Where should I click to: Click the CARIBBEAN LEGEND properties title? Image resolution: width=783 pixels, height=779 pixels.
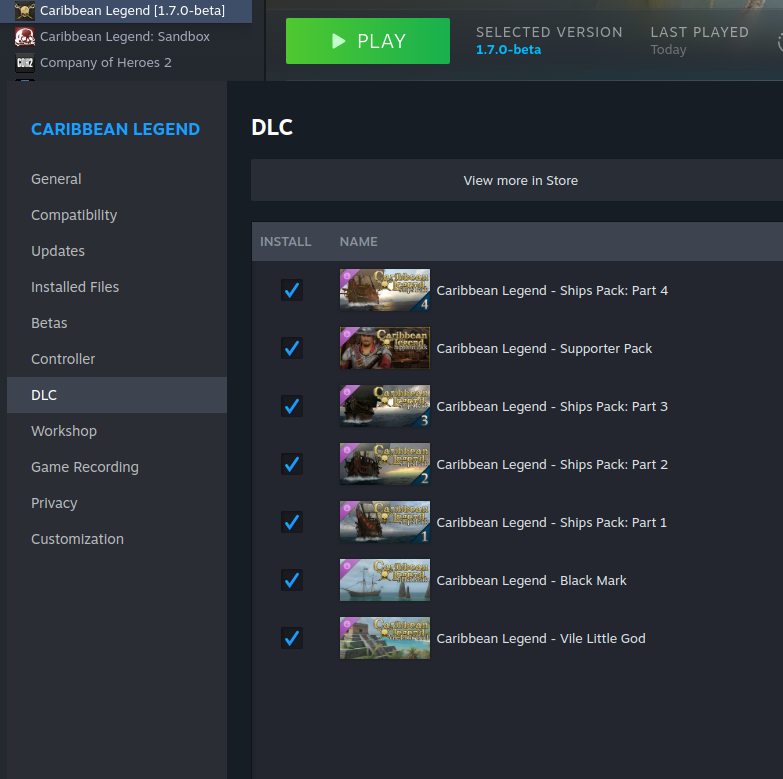tap(115, 129)
